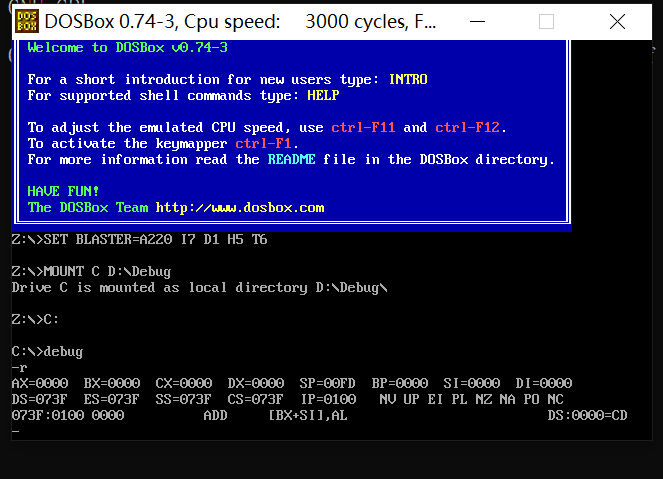Image resolution: width=663 pixels, height=479 pixels.
Task: Click the NC carry flag
Action: click(x=555, y=400)
